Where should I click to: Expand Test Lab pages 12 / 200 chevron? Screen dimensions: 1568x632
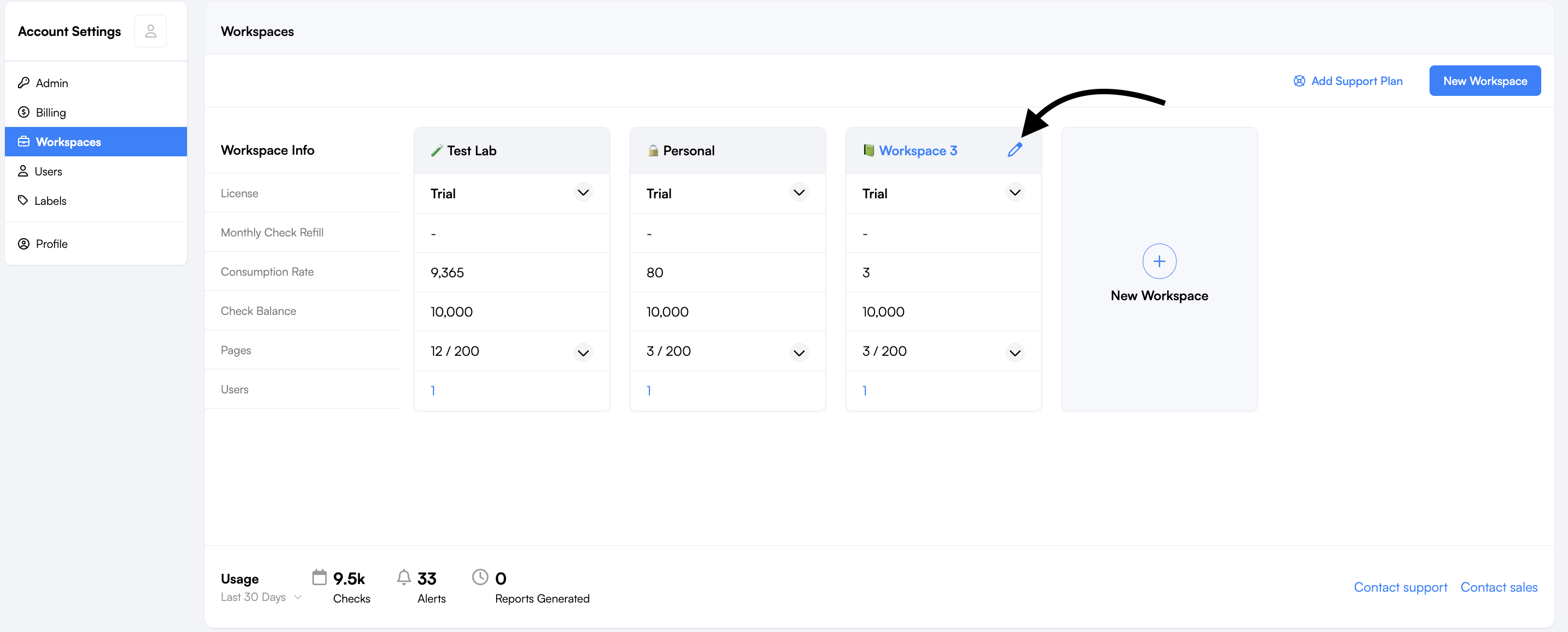click(583, 353)
